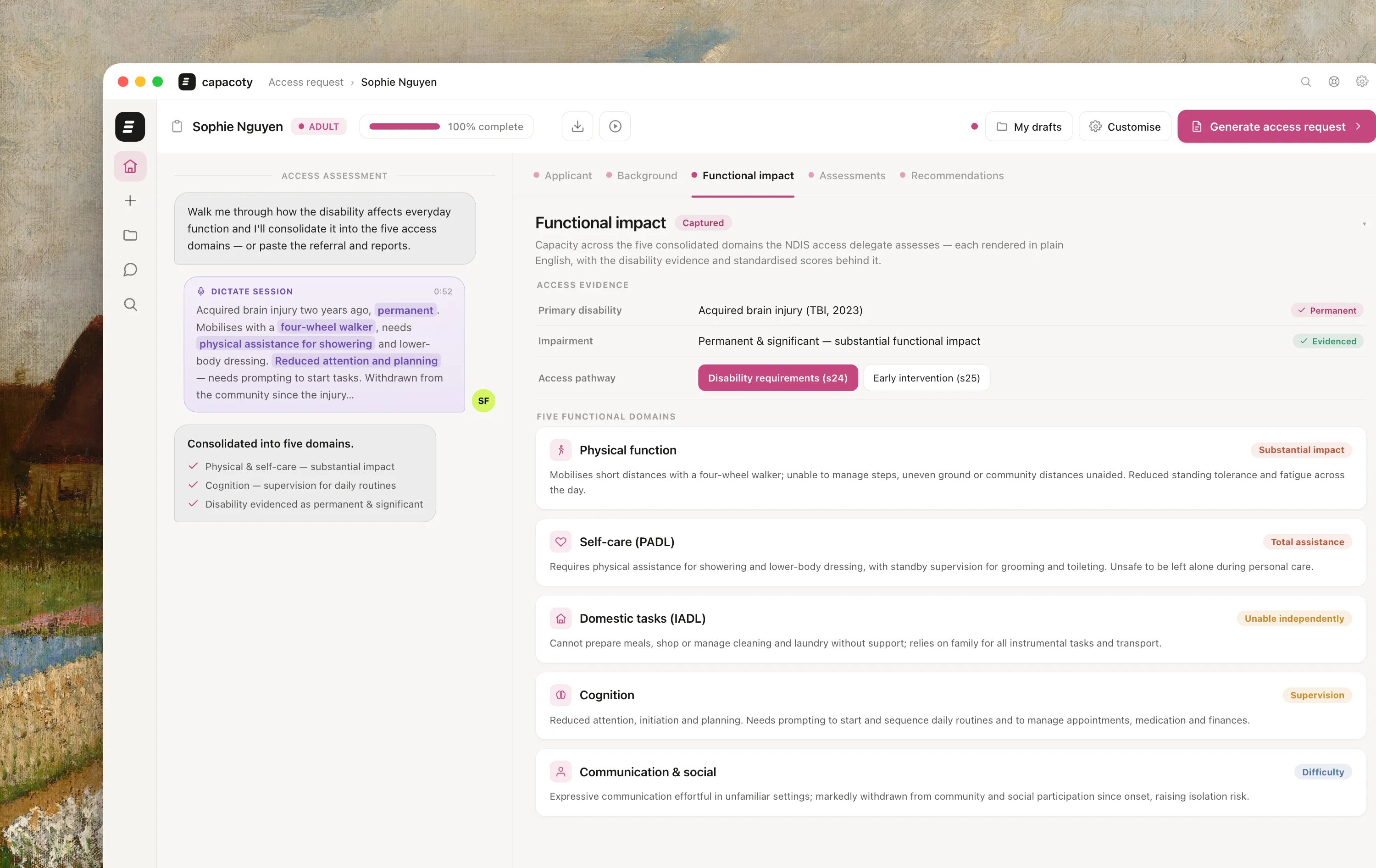
Task: Click highlighted 'four-wheel walker' phrase
Action: click(326, 327)
